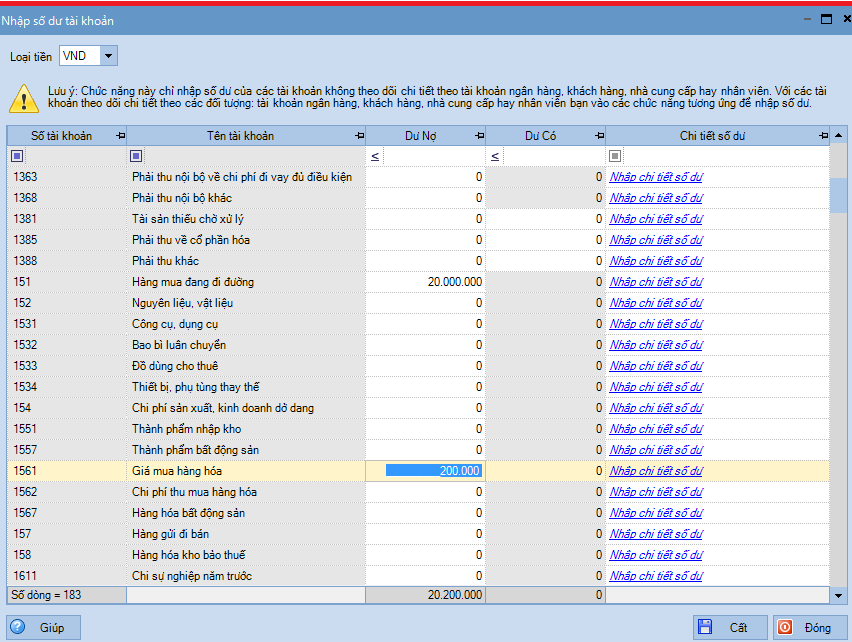
Task: Click Nhập chi tiết số dư link for account 1561
Action: 656,471
